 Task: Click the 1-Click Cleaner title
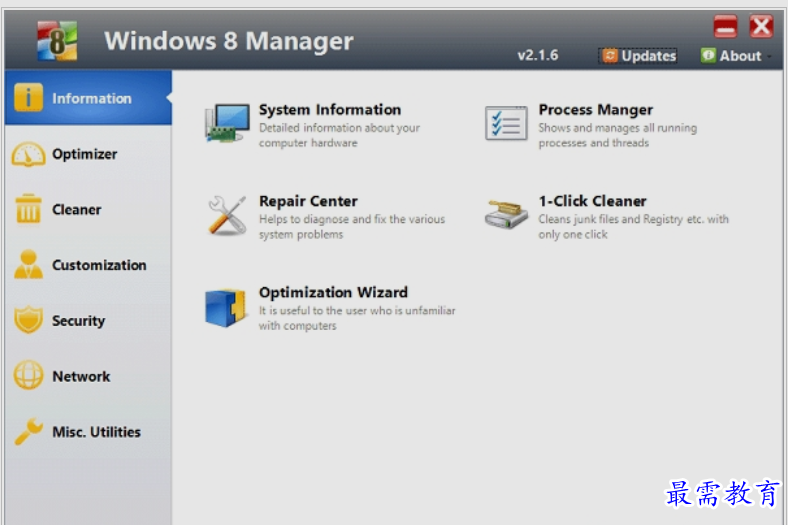point(592,201)
